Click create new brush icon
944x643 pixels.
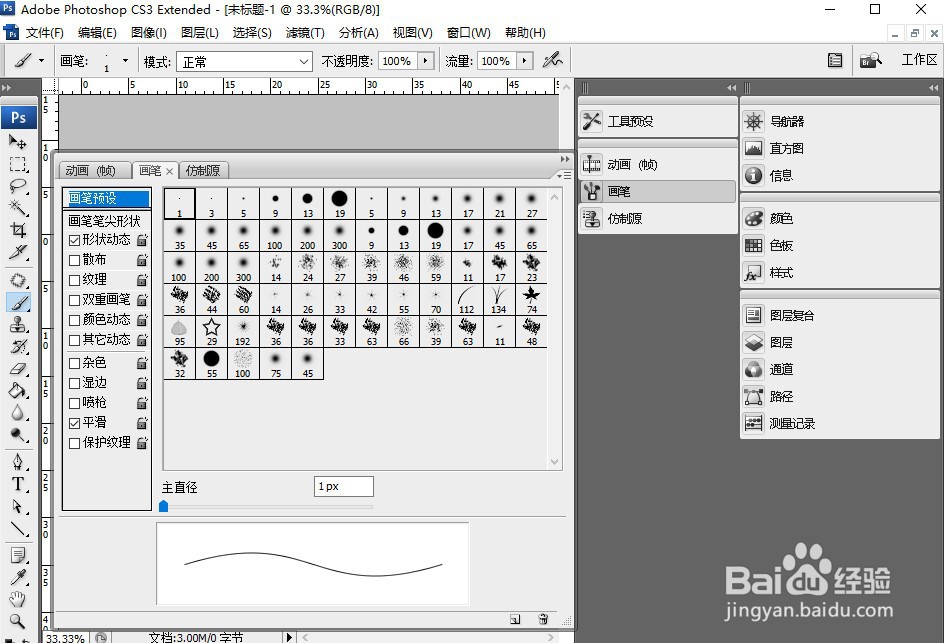point(515,619)
